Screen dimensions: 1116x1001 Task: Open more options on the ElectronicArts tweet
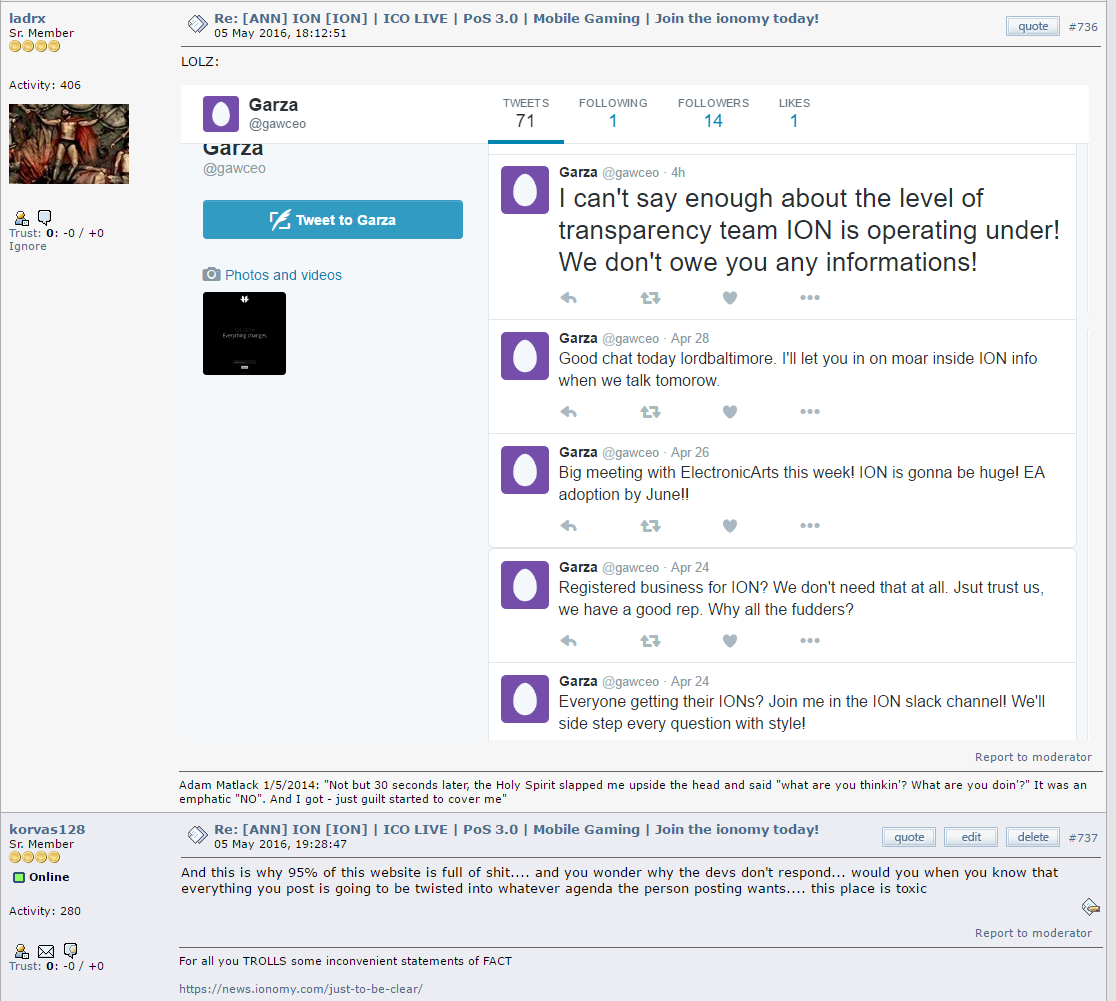pyautogui.click(x=810, y=525)
